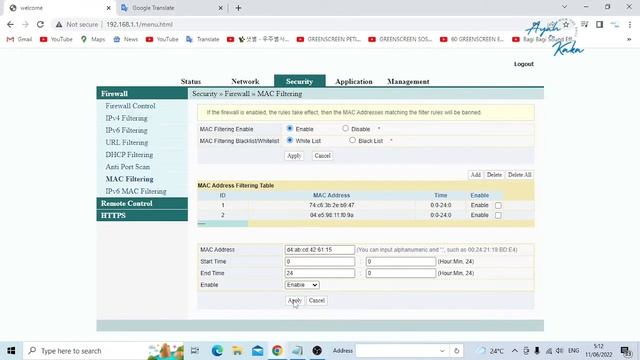Image resolution: width=640 pixels, height=360 pixels.
Task: Open Windows Start menu
Action: pyautogui.click(x=11, y=351)
